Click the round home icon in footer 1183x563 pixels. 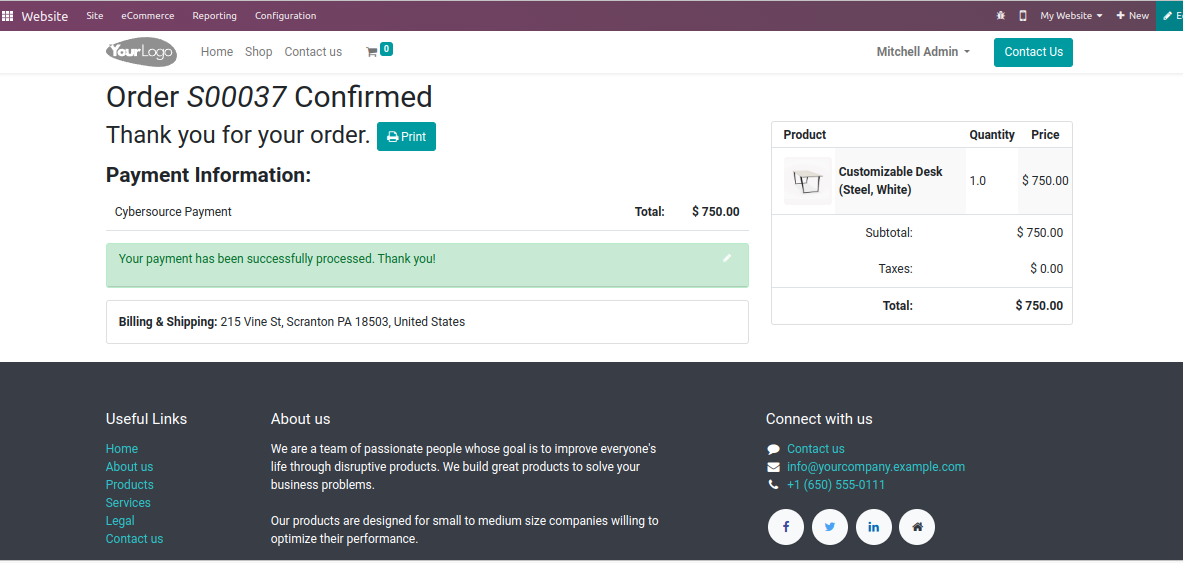pyautogui.click(x=917, y=527)
